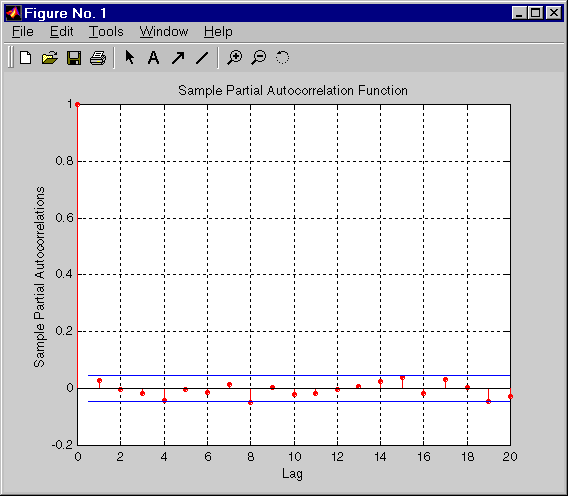Expand the Tools menu
Viewport: 570px width, 501px height.
pyautogui.click(x=106, y=32)
